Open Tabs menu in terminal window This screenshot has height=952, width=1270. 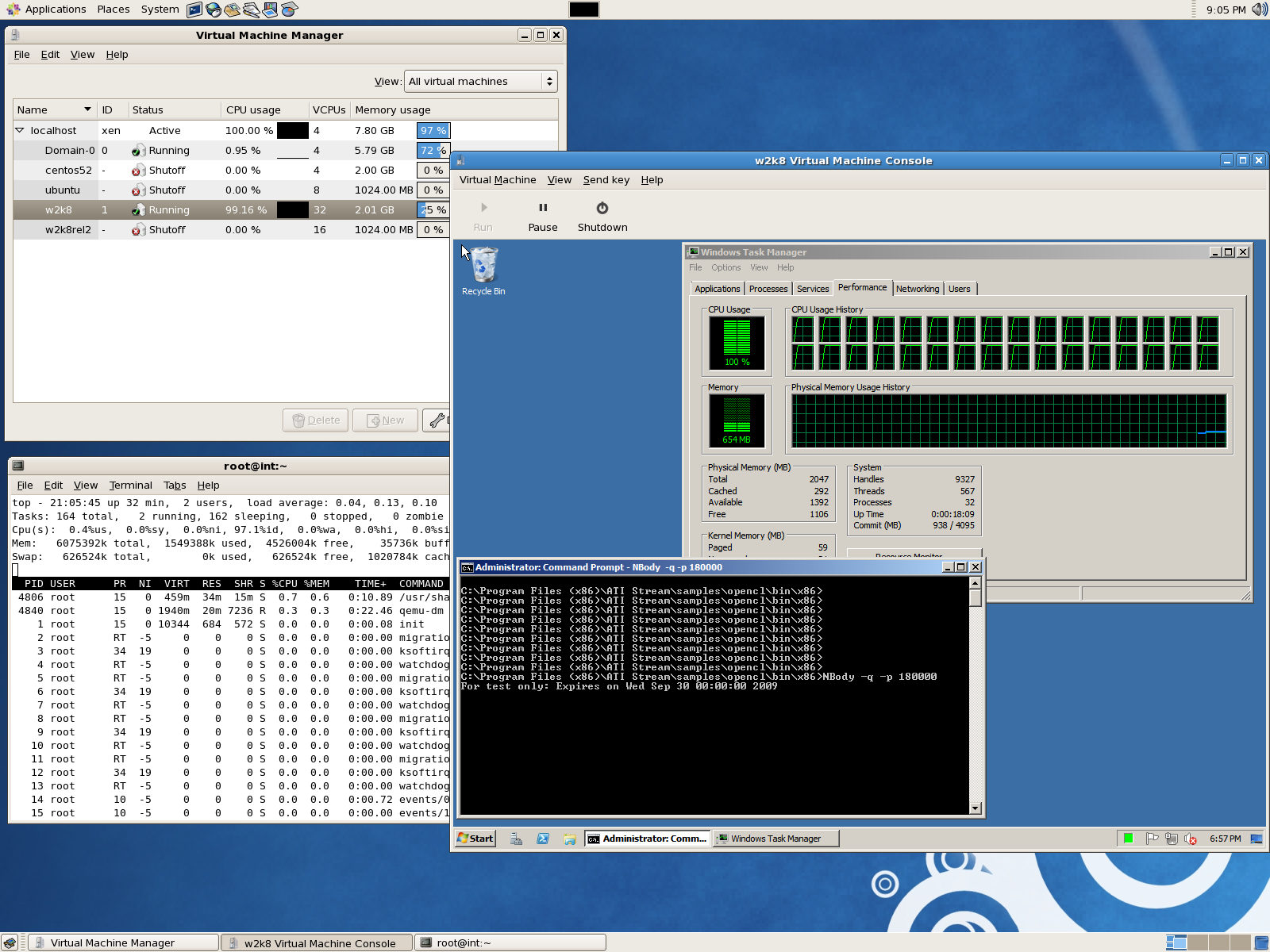tap(175, 486)
